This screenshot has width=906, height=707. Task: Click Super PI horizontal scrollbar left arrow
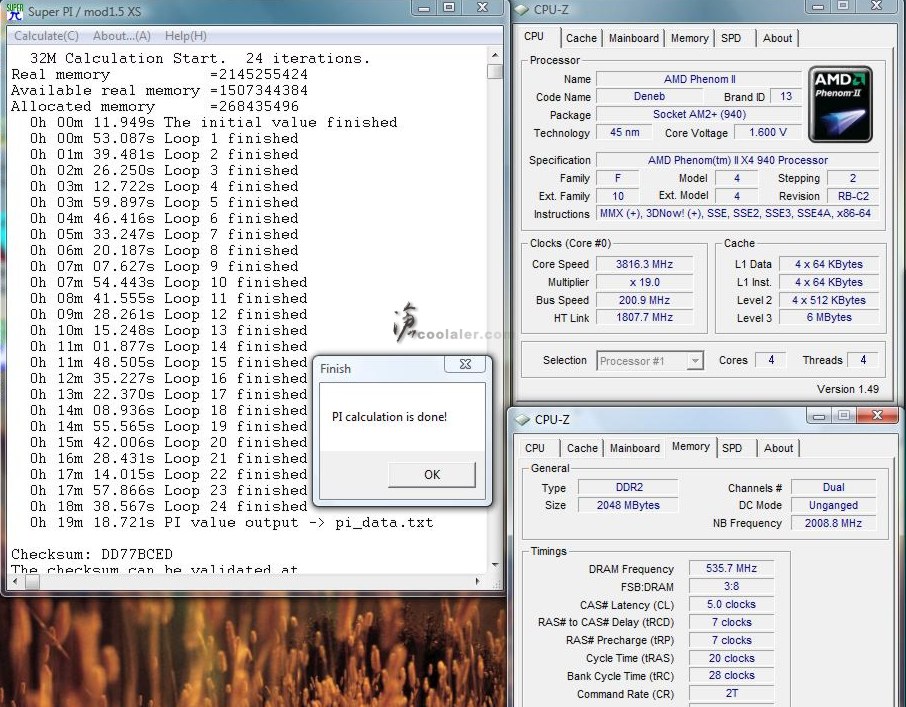(15, 582)
